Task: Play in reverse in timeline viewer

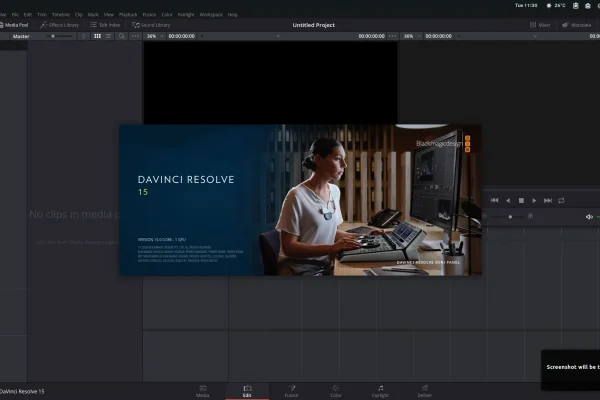Action: (x=508, y=200)
